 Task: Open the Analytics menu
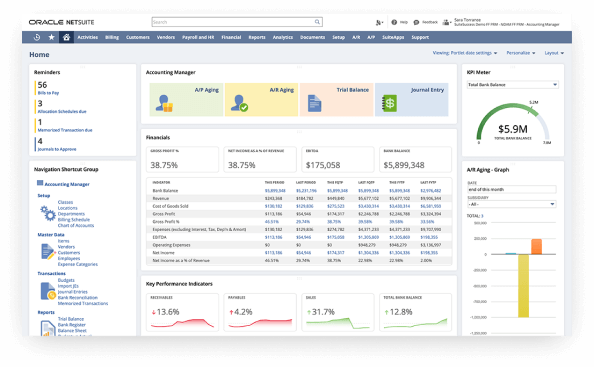tap(283, 37)
